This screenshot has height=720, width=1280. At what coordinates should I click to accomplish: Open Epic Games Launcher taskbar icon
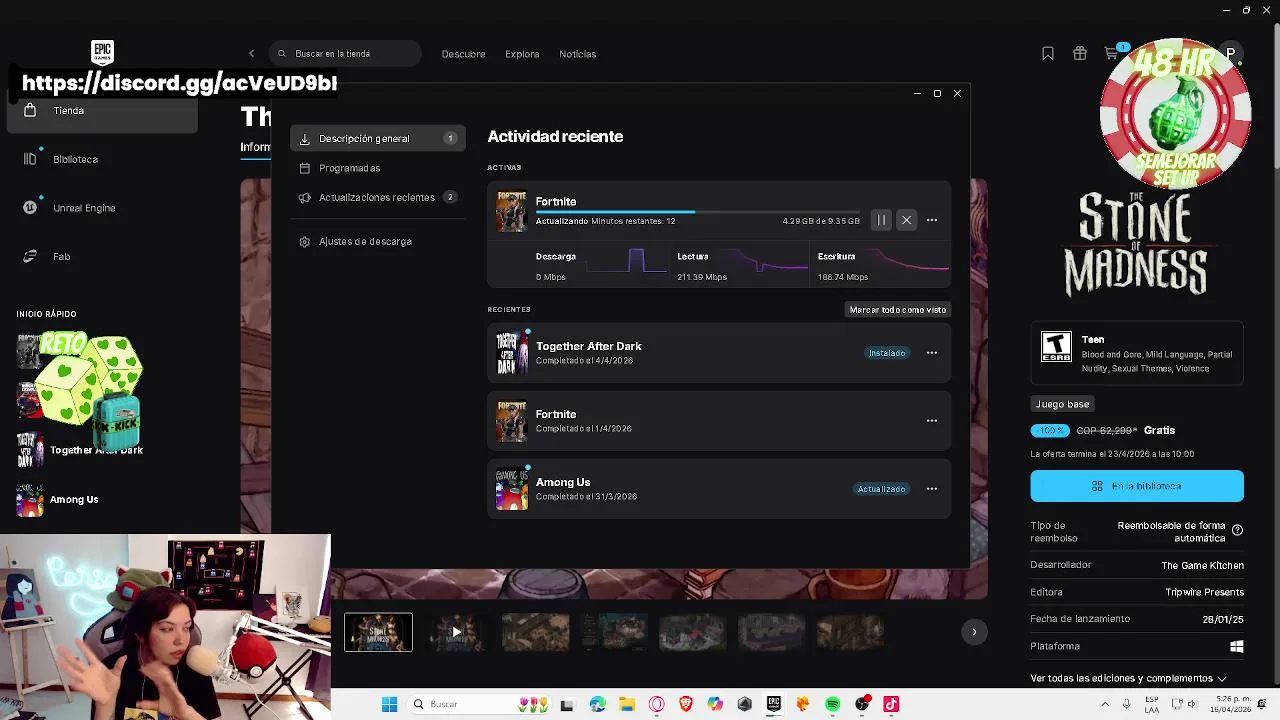(x=773, y=705)
